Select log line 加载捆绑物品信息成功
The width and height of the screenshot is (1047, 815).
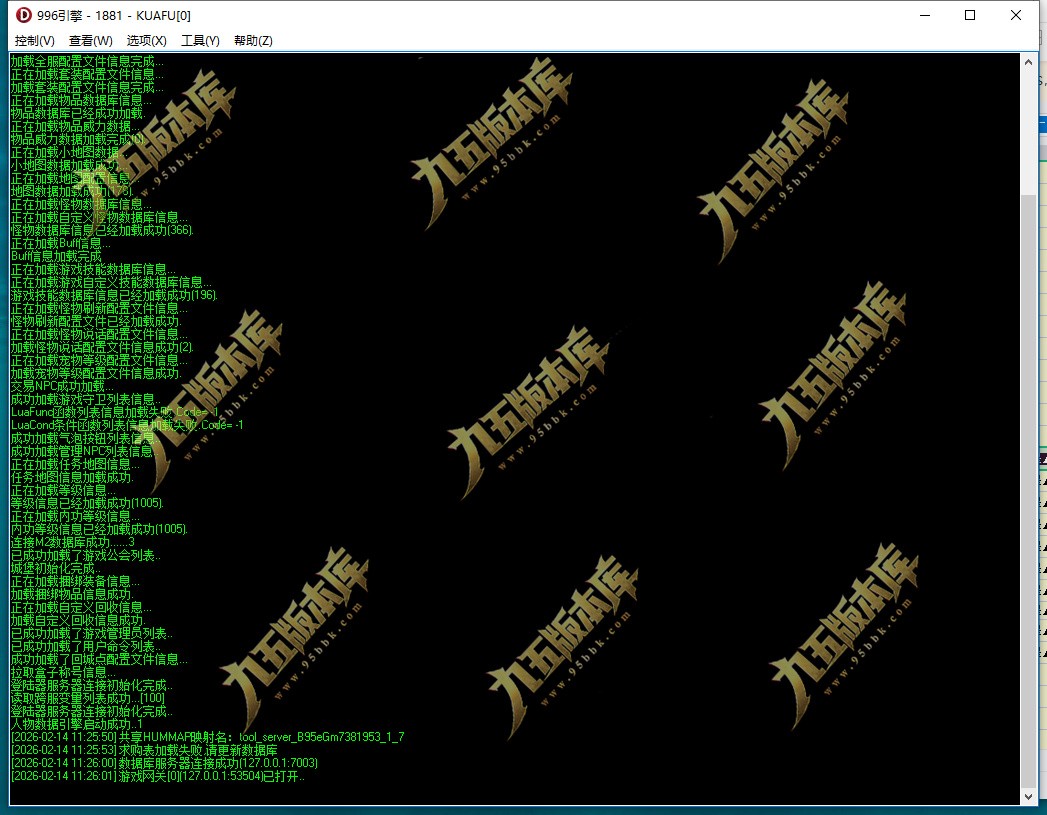[72, 595]
